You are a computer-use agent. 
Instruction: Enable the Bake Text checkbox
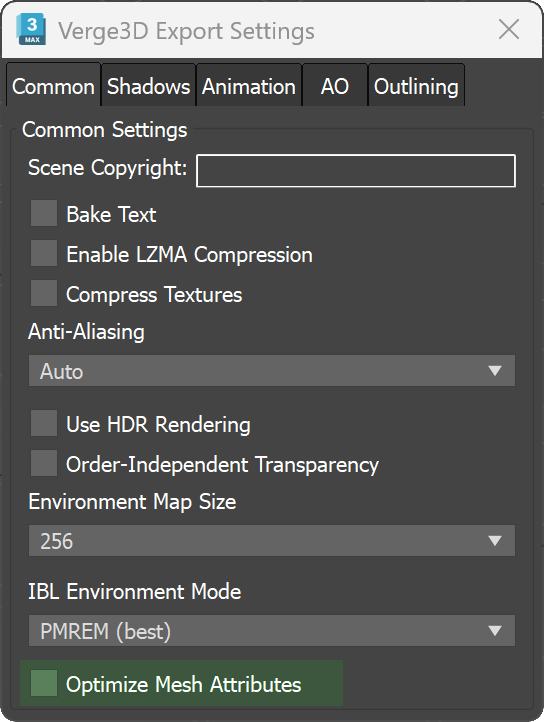44,213
